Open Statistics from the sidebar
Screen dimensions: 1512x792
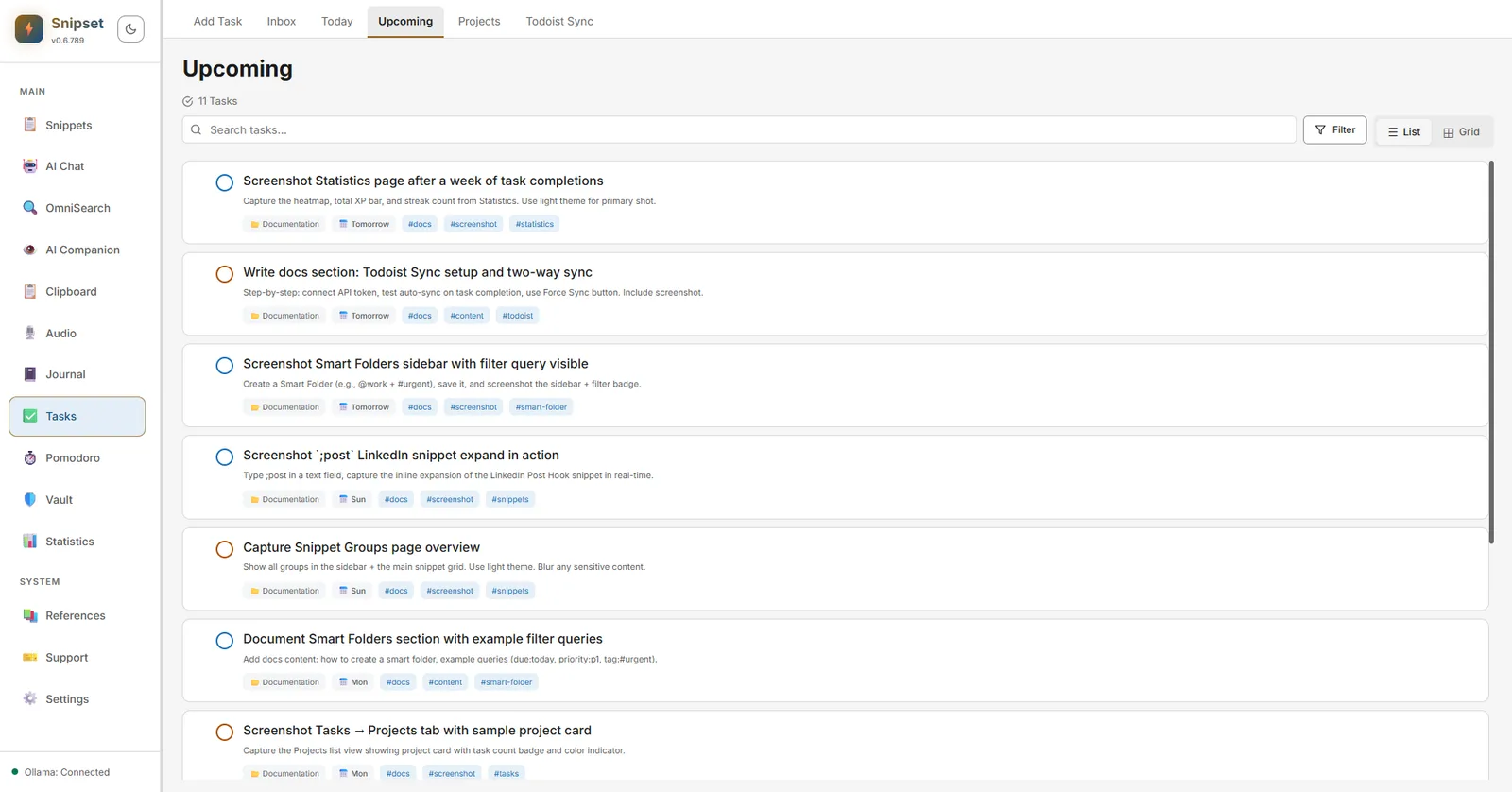[77, 542]
